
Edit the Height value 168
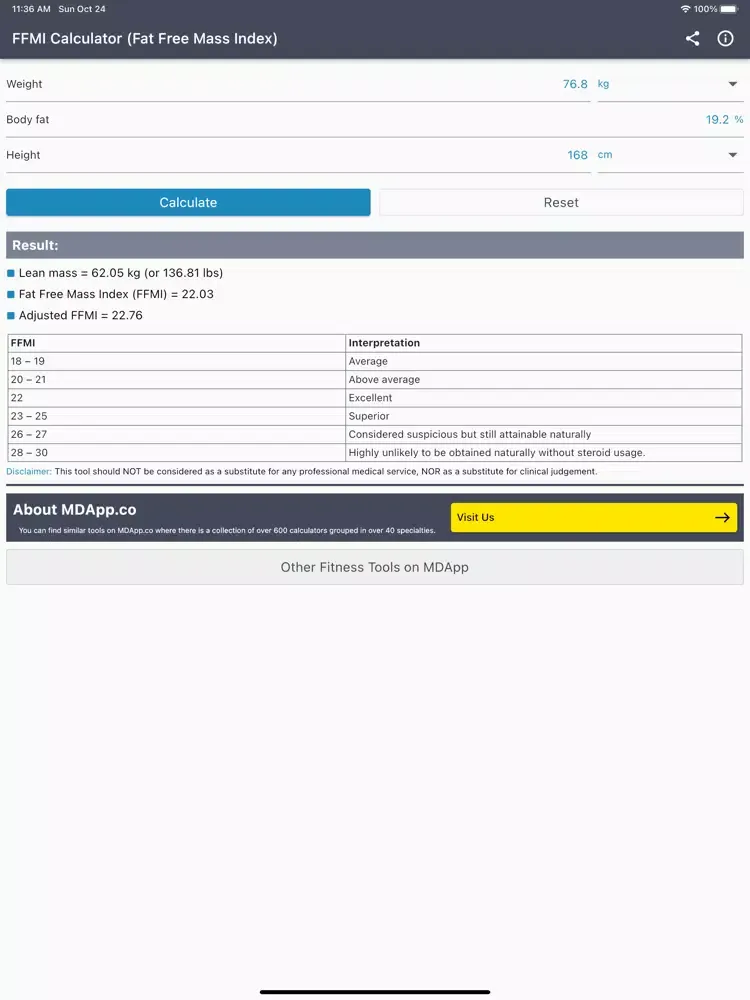(577, 155)
